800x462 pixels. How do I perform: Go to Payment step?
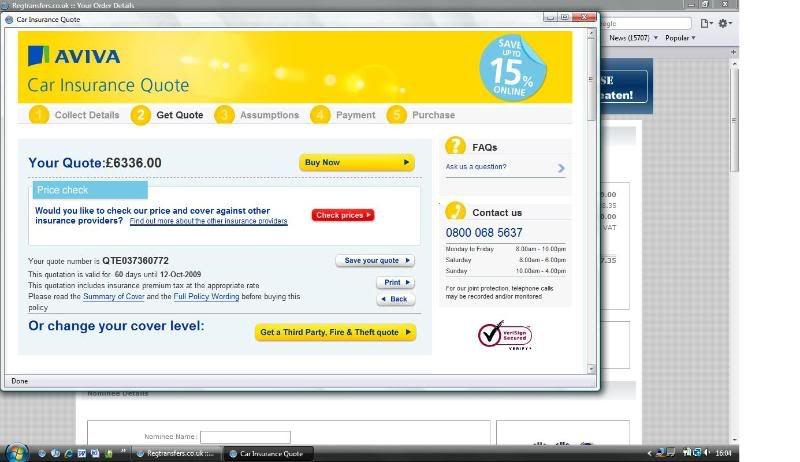[356, 115]
